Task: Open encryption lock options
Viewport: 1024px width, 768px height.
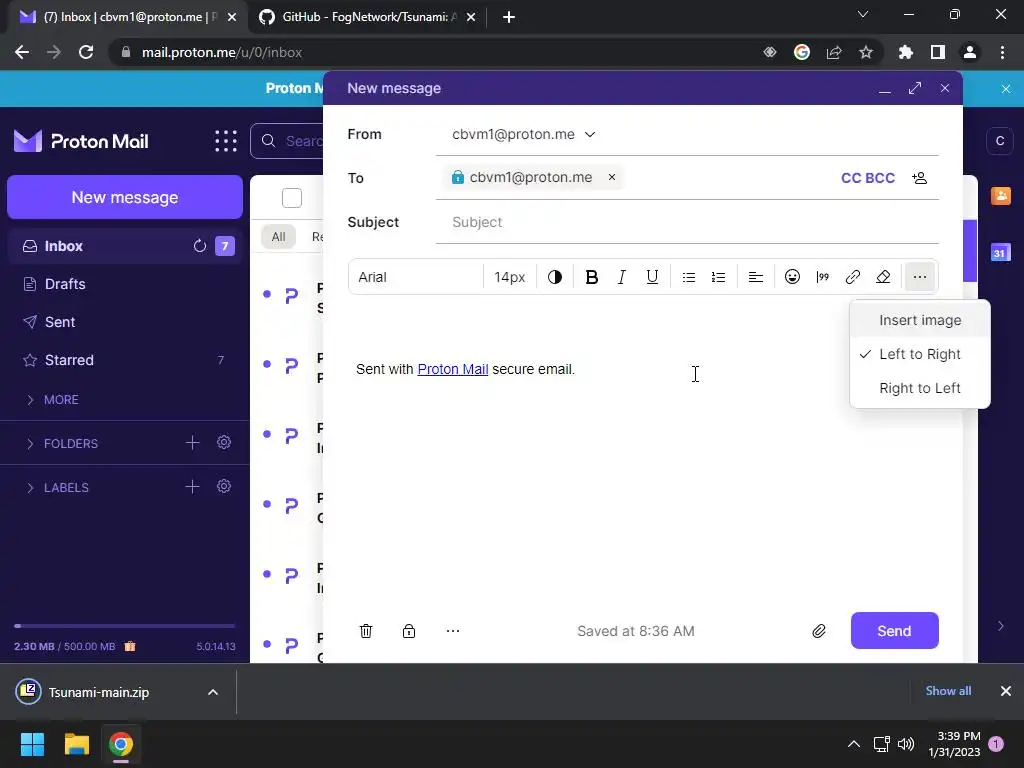Action: point(409,631)
